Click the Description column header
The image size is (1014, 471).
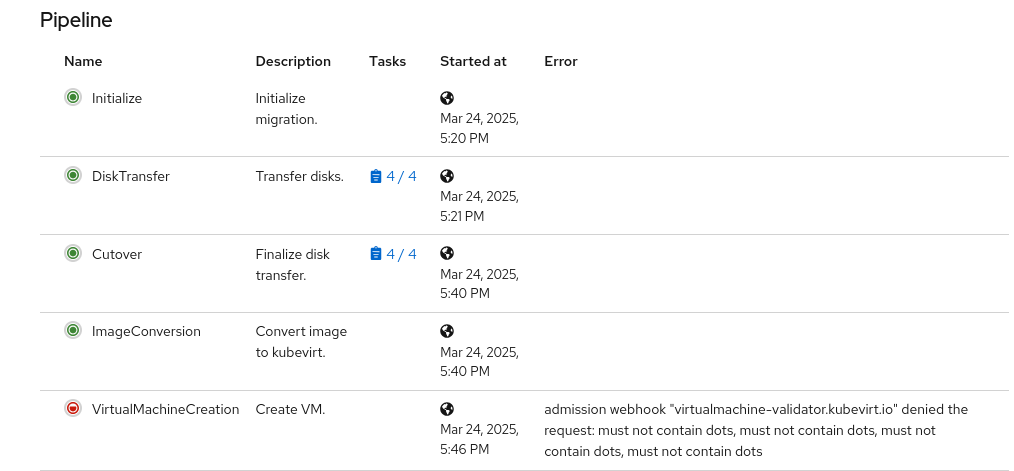293,61
